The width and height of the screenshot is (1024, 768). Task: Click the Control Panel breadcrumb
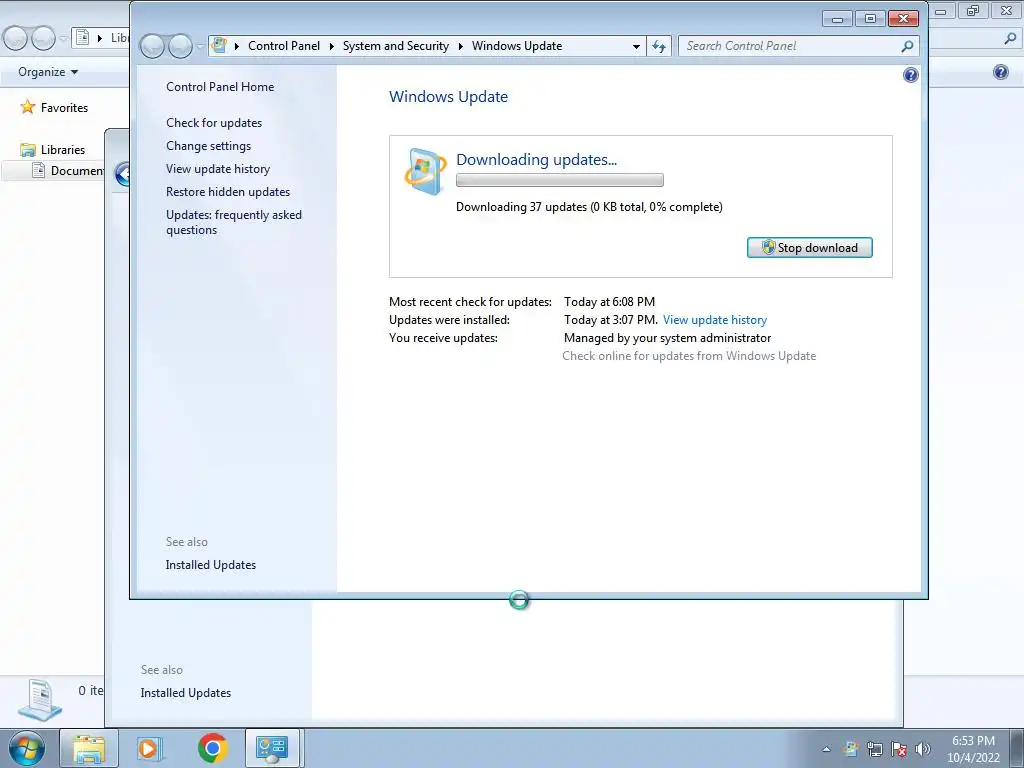pyautogui.click(x=284, y=46)
